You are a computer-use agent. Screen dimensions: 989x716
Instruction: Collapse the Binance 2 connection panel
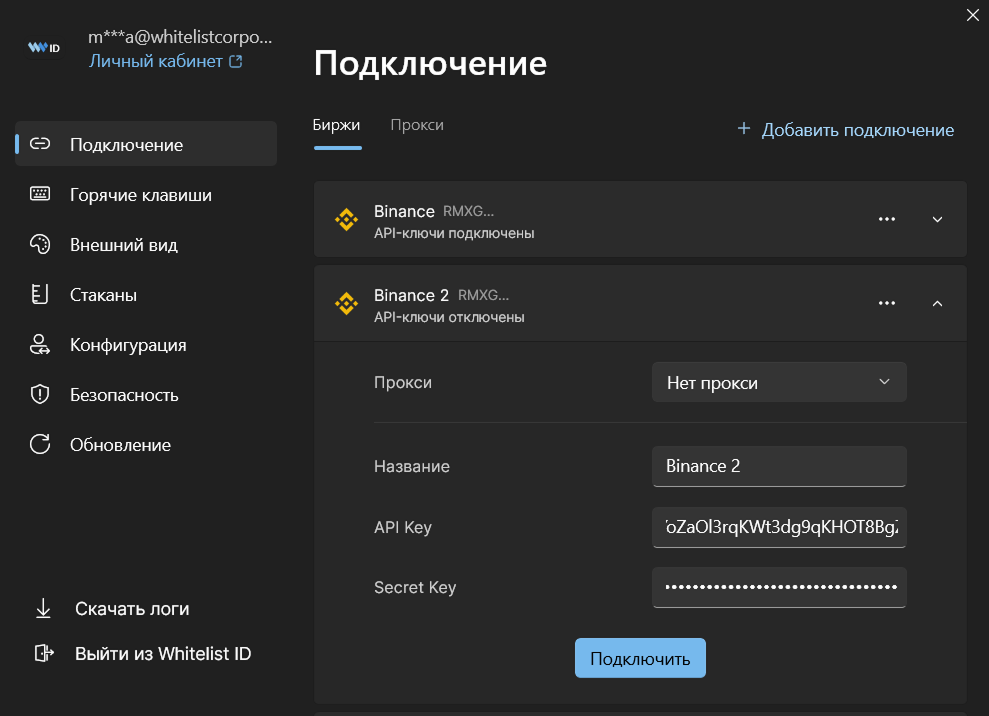coord(937,304)
